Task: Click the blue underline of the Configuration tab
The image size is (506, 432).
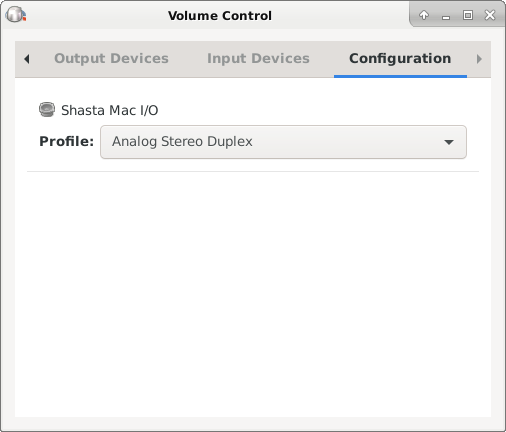Action: pos(400,76)
